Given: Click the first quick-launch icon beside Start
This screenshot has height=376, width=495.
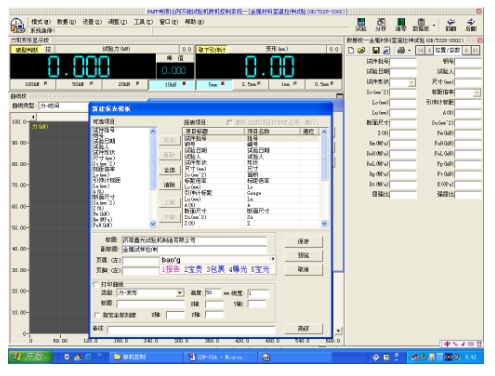Looking at the screenshot, I should [67, 357].
